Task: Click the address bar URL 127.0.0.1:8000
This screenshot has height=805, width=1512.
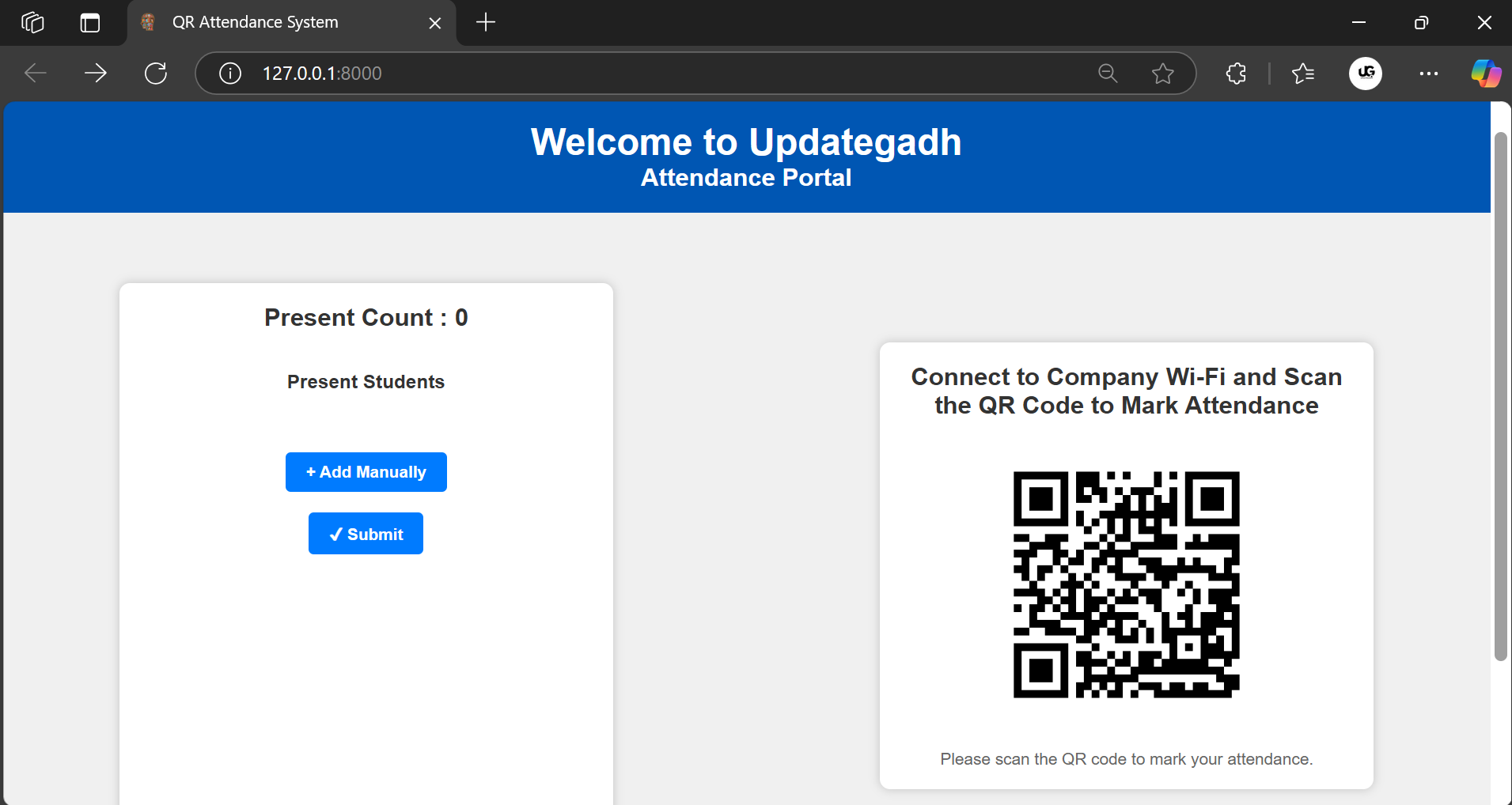Action: [x=322, y=74]
